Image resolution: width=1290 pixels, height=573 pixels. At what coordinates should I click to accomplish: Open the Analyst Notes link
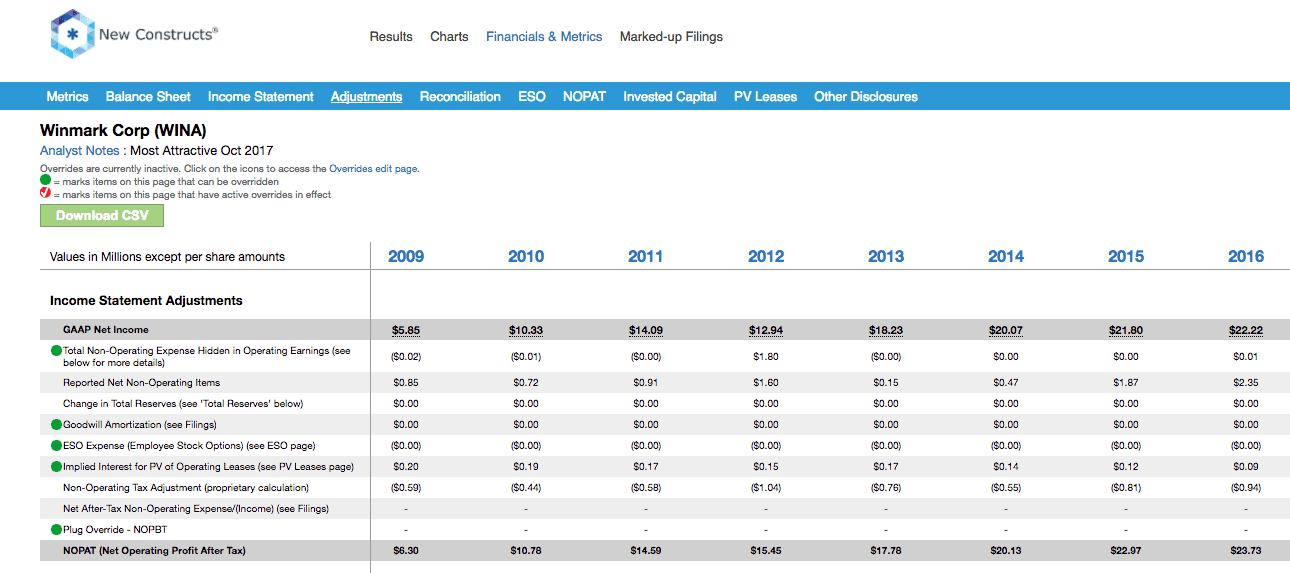pyautogui.click(x=80, y=151)
